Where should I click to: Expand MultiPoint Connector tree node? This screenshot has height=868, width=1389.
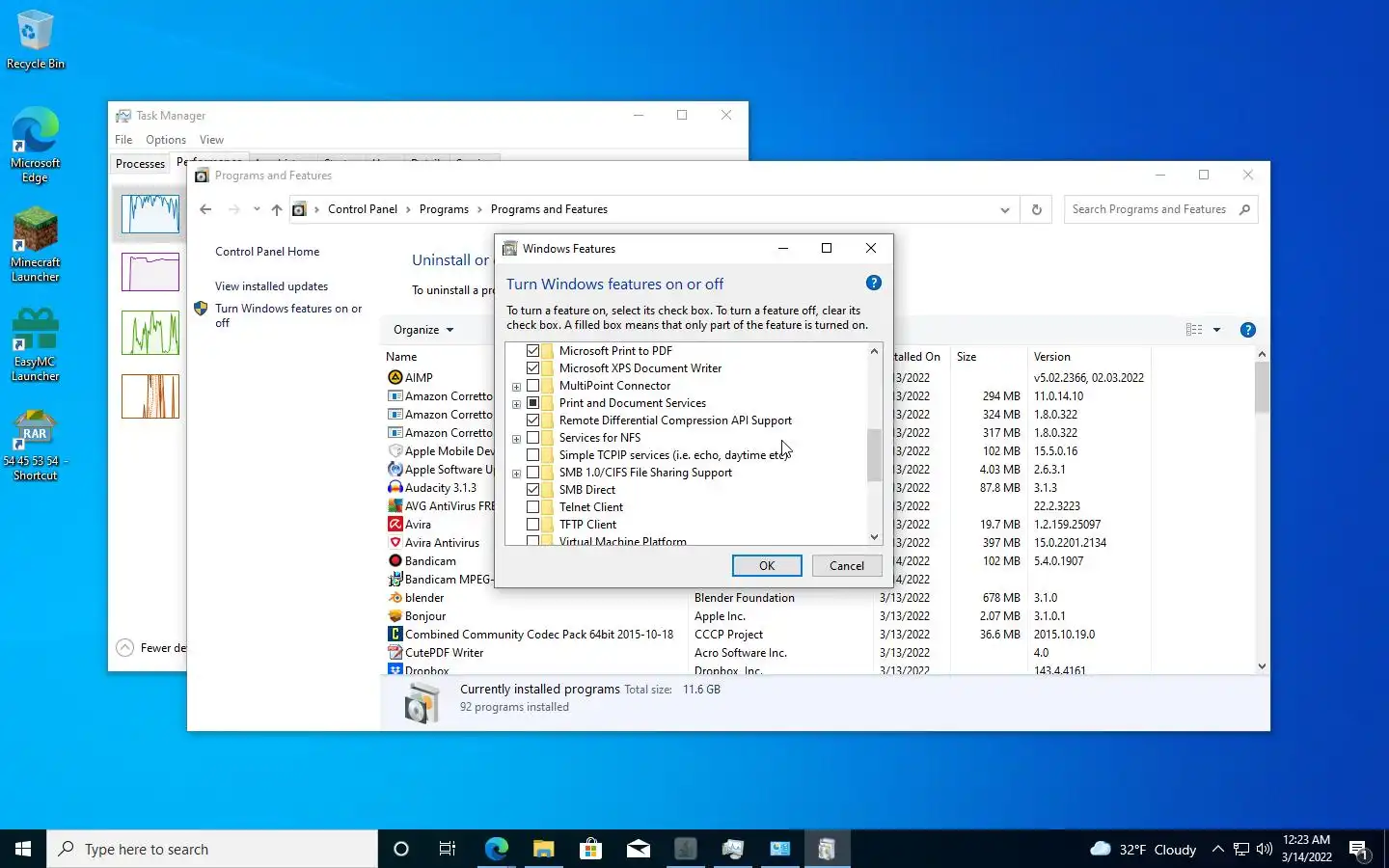pyautogui.click(x=516, y=387)
